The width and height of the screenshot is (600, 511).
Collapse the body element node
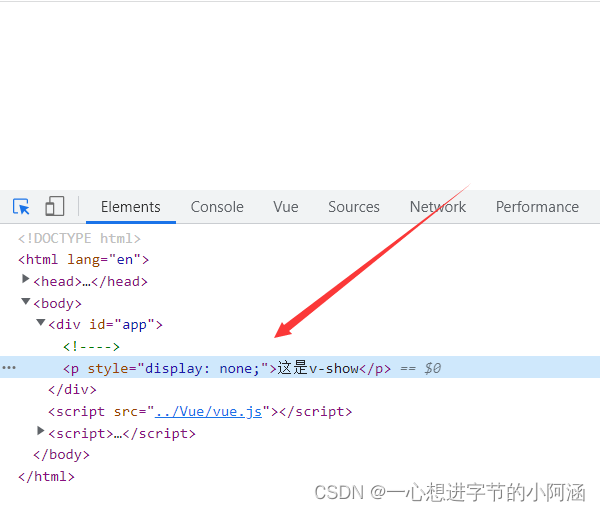(26, 302)
